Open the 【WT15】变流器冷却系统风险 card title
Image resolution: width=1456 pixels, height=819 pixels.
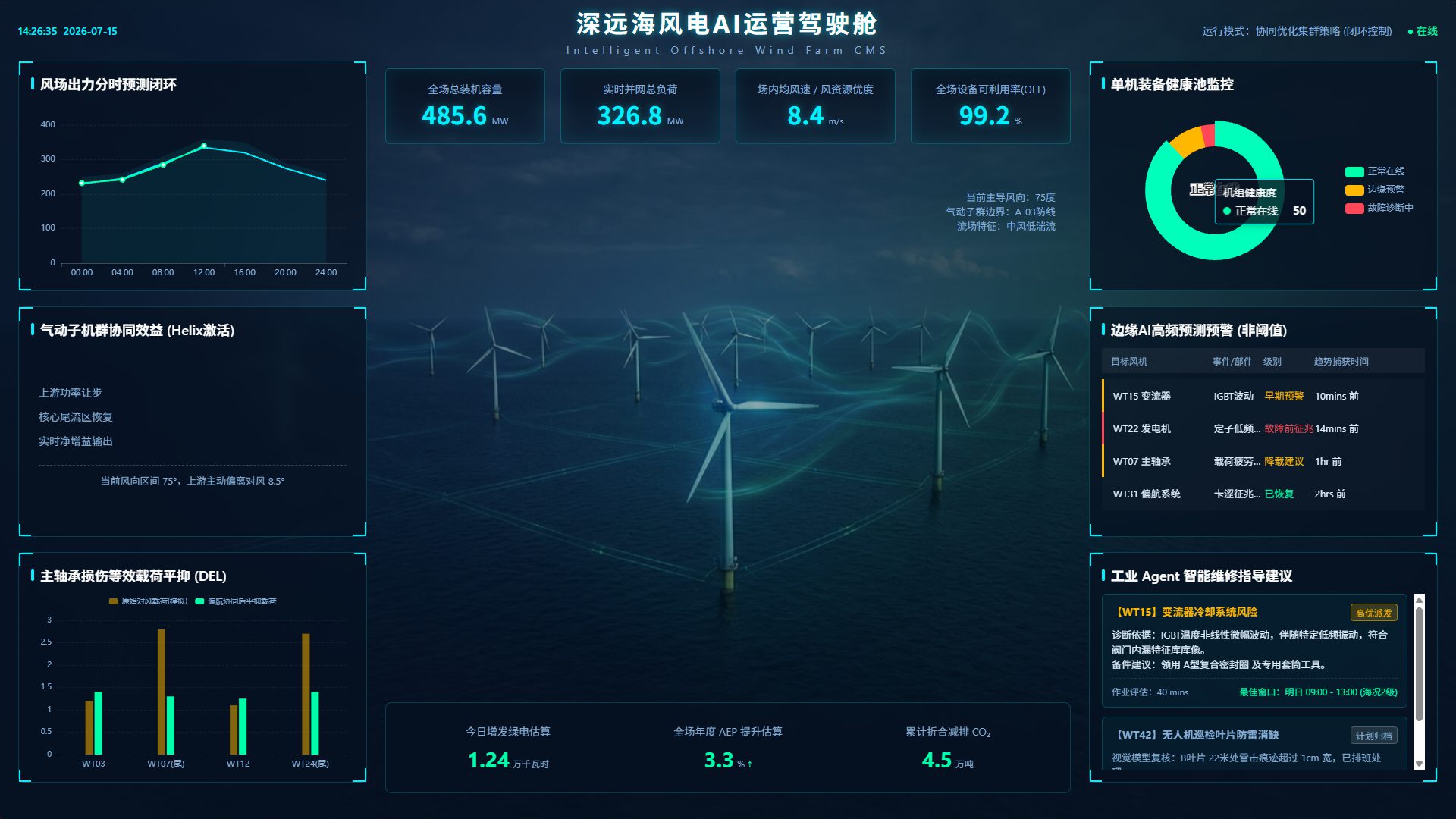click(1185, 612)
